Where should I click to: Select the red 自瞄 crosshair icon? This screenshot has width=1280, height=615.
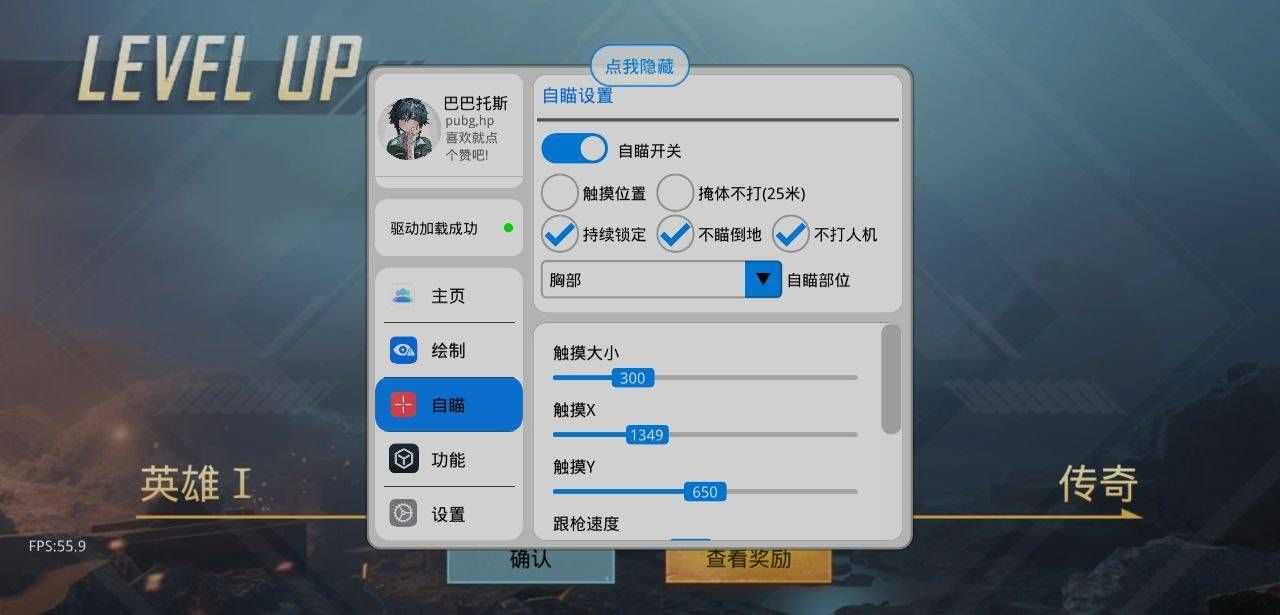tap(403, 405)
